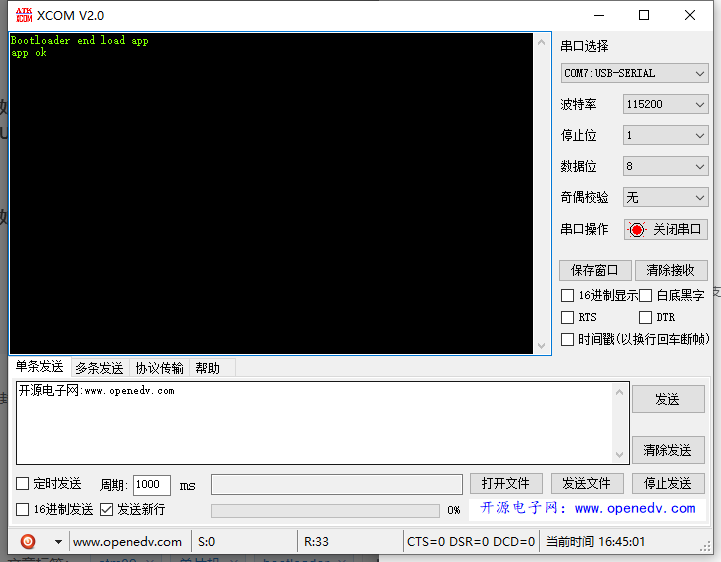Click the CTS=0 DSR=0 DCD=0 status text
The width and height of the screenshot is (721, 562).
(471, 542)
